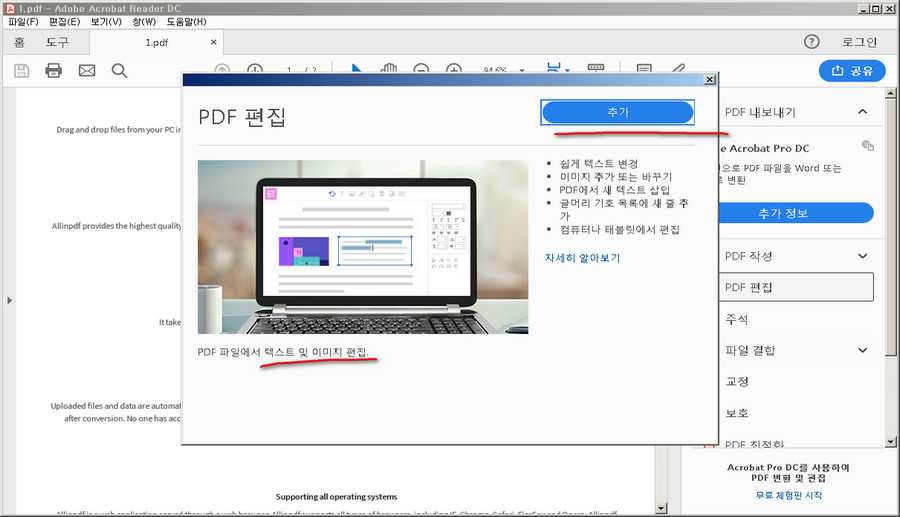Click the 로그인 sign-in link
The width and height of the screenshot is (900, 517).
[x=859, y=42]
